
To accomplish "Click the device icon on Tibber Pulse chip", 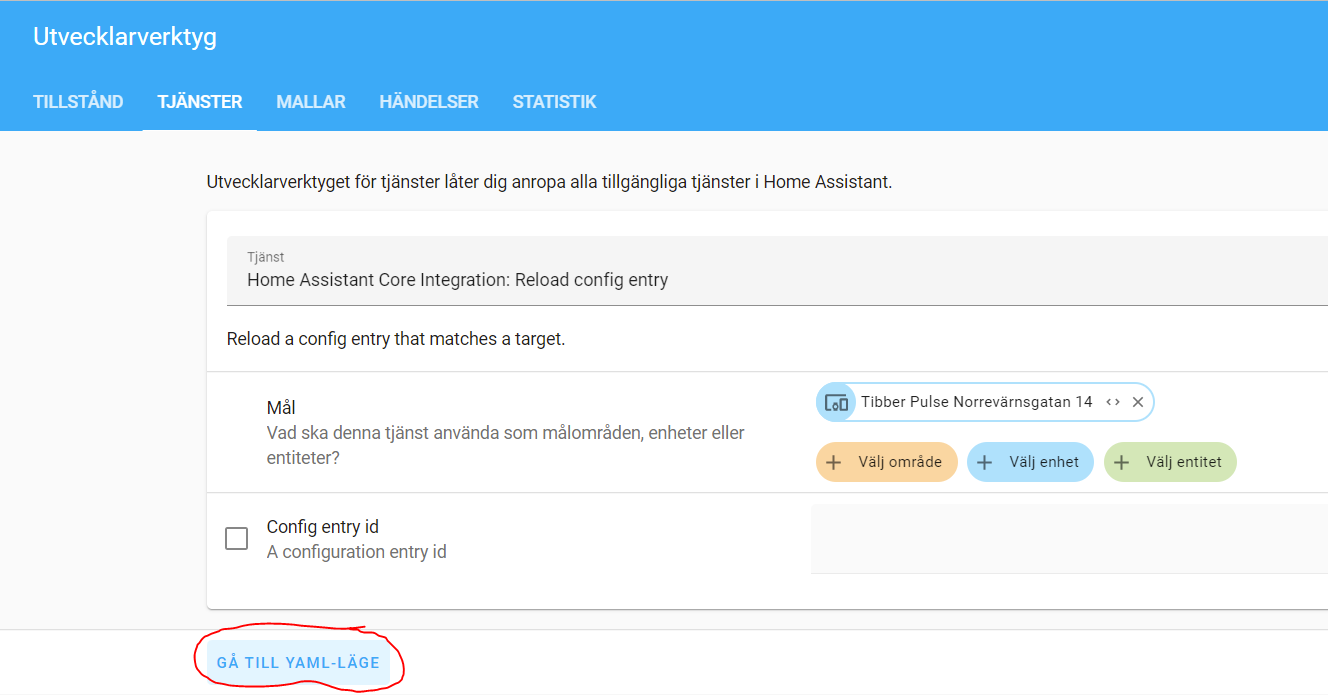I will click(x=836, y=401).
